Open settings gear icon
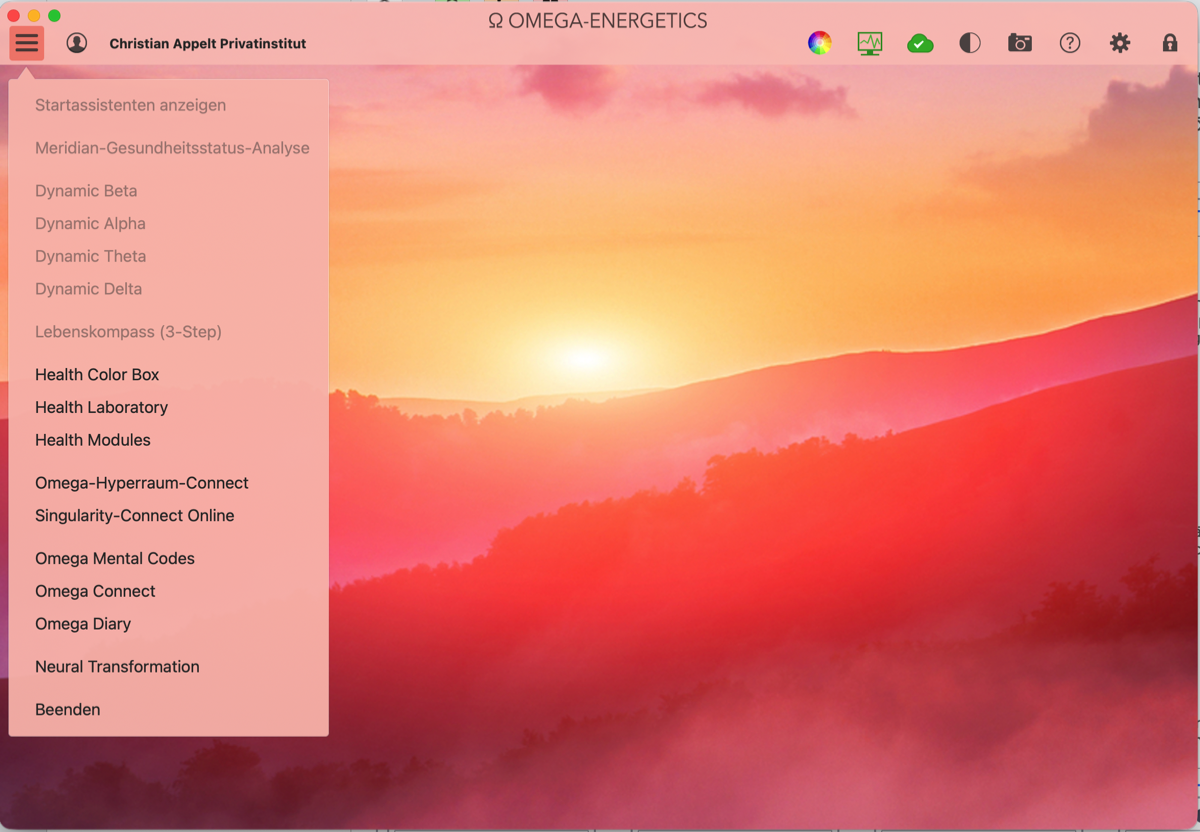The image size is (1200, 832). pos(1120,43)
